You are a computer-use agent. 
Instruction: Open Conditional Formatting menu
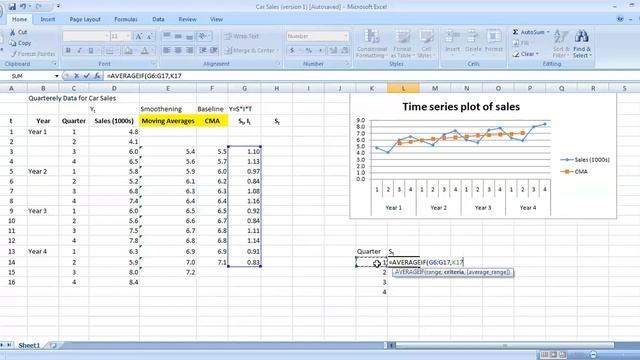[x=371, y=43]
